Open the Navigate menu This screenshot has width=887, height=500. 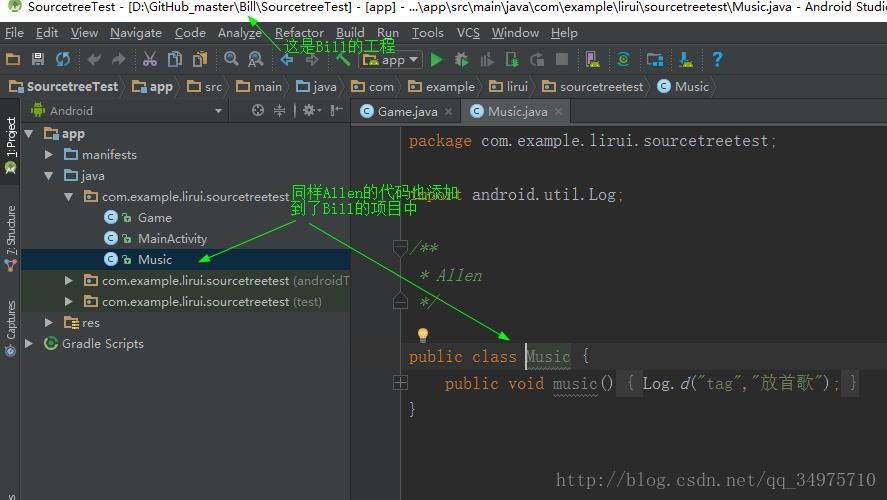coord(136,33)
